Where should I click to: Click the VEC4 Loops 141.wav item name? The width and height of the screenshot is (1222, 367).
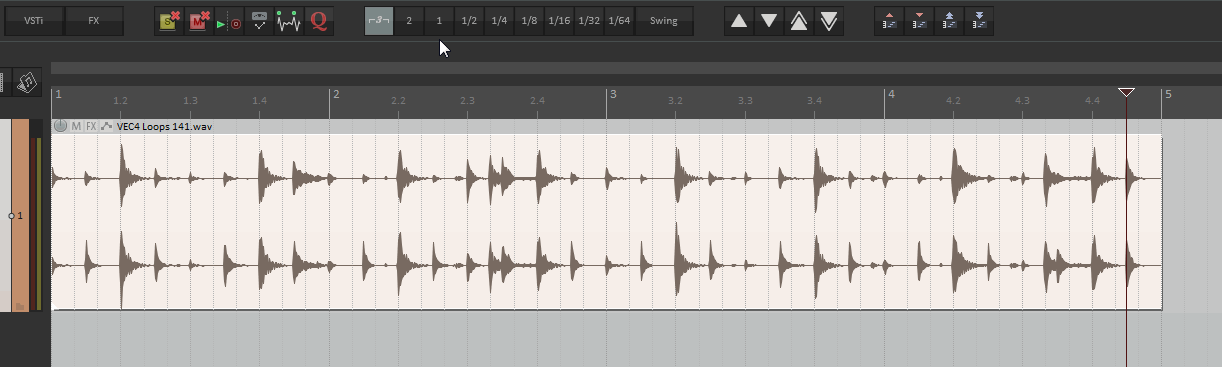point(164,127)
